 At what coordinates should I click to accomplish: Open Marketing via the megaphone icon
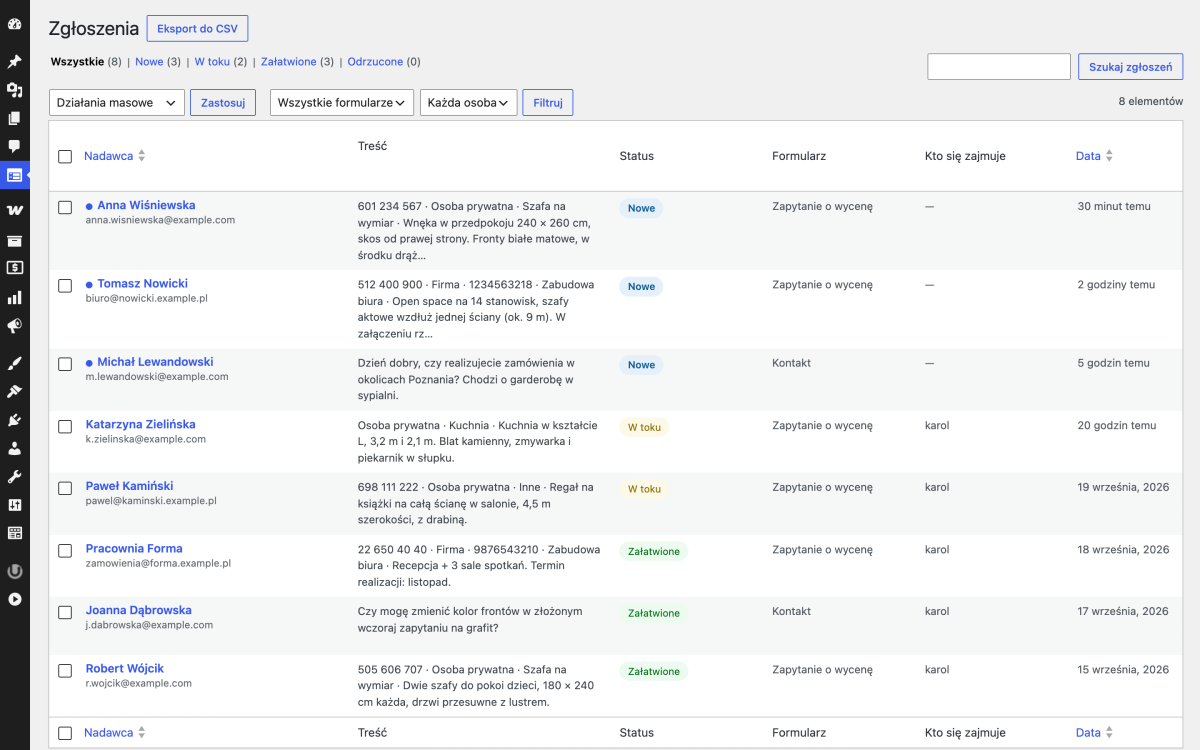(15, 326)
